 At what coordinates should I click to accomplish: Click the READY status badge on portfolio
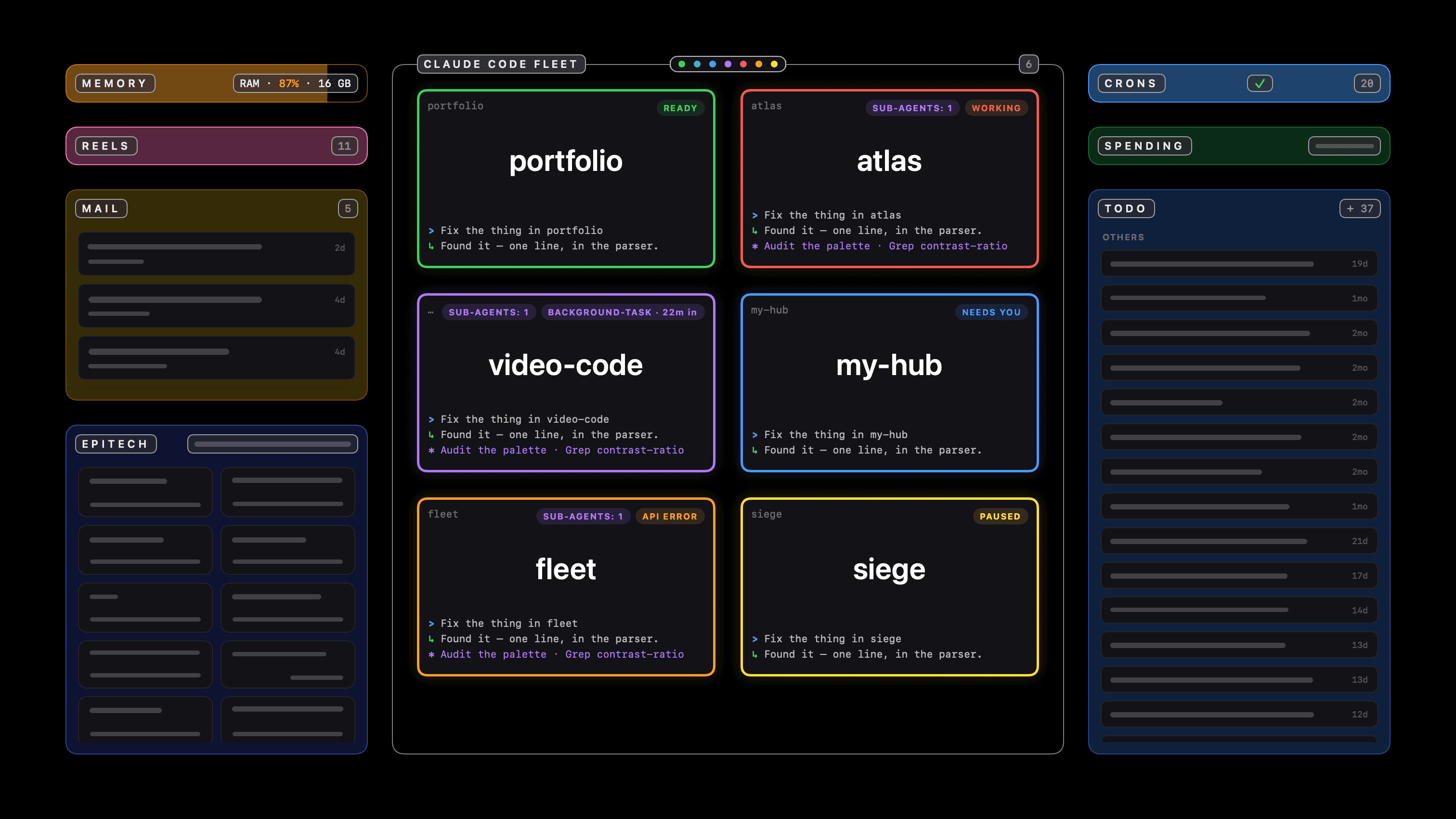coord(680,108)
